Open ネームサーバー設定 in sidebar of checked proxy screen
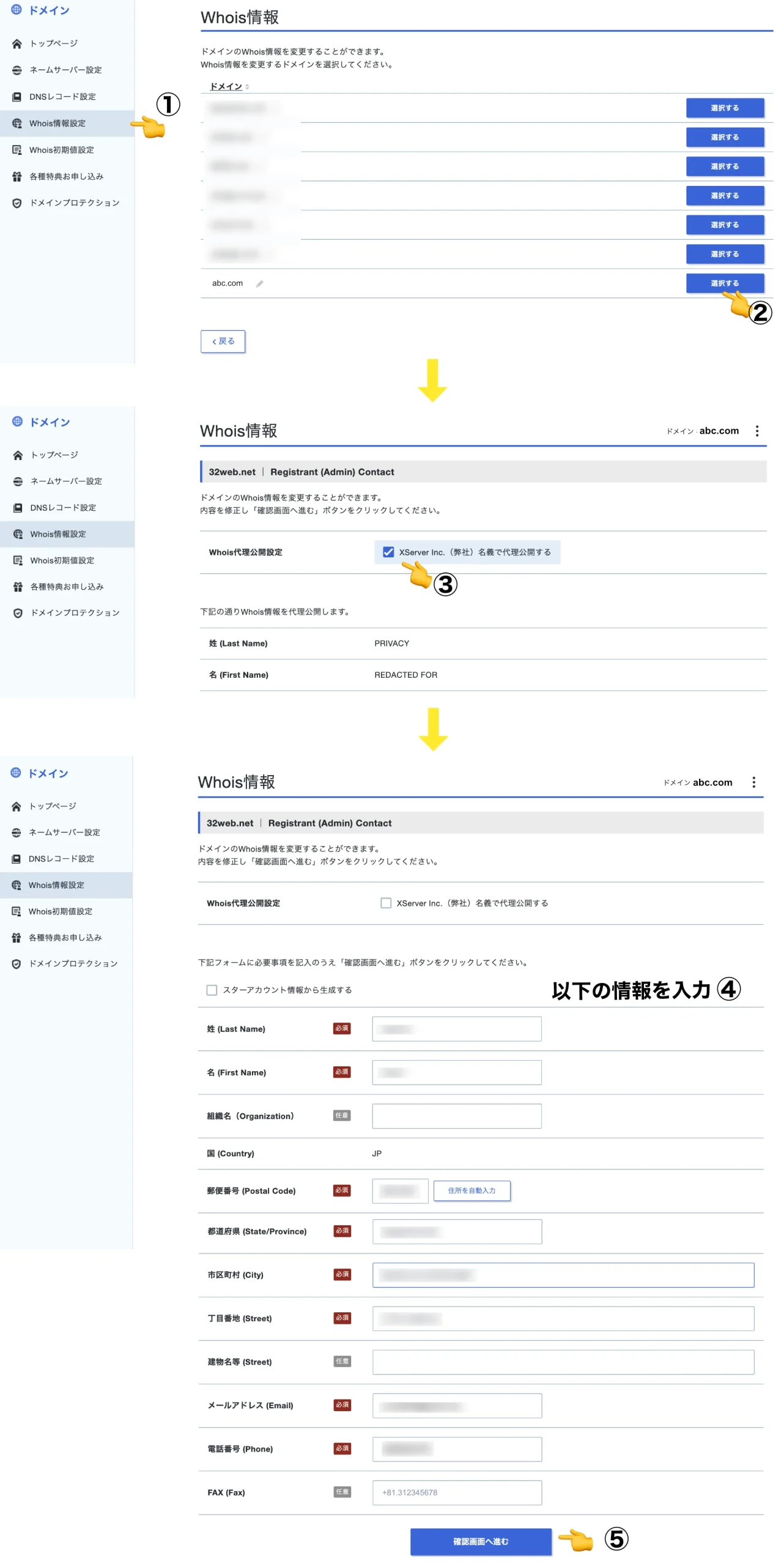The width and height of the screenshot is (784, 1566). click(x=67, y=481)
